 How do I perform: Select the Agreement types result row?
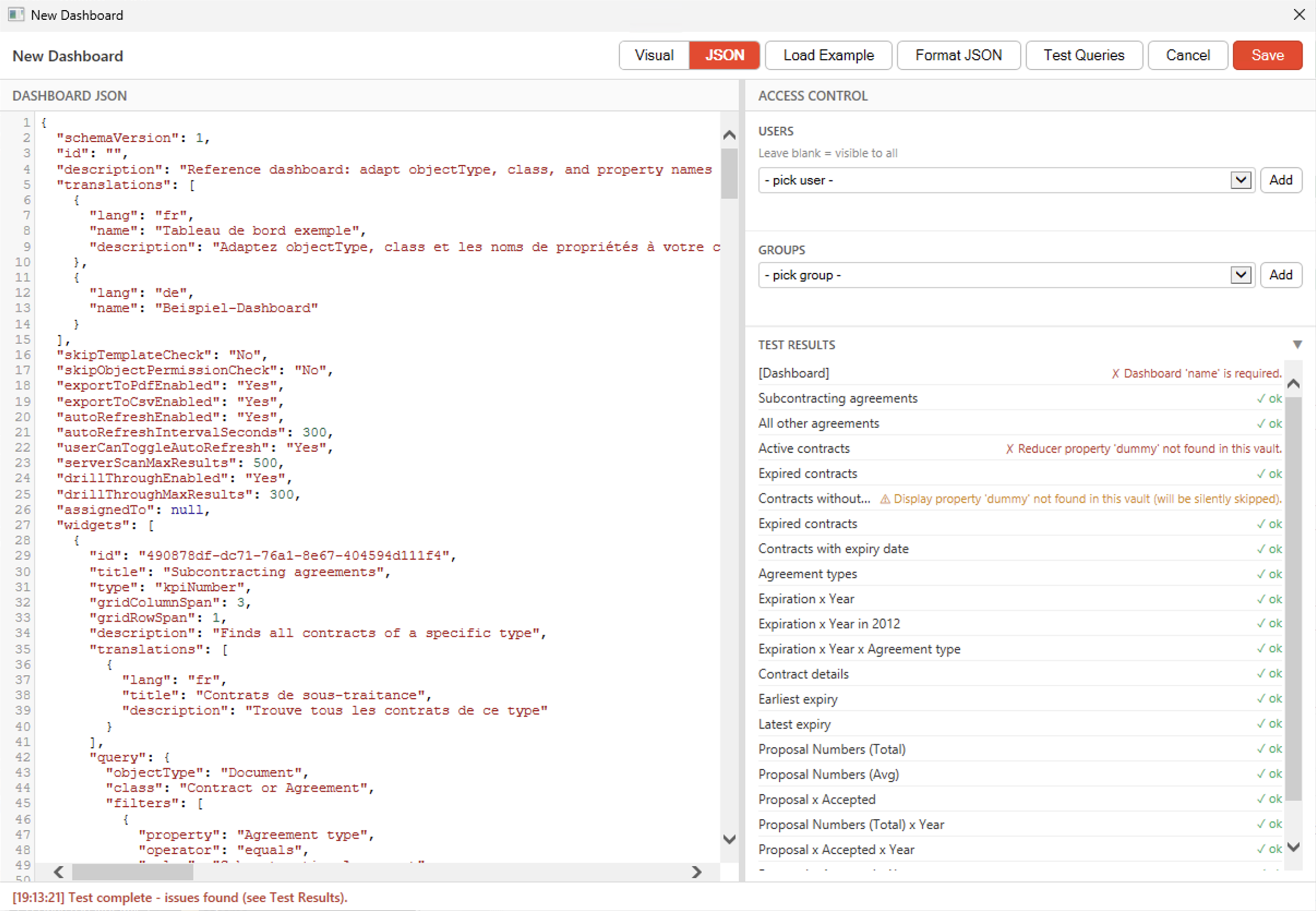pos(1020,574)
